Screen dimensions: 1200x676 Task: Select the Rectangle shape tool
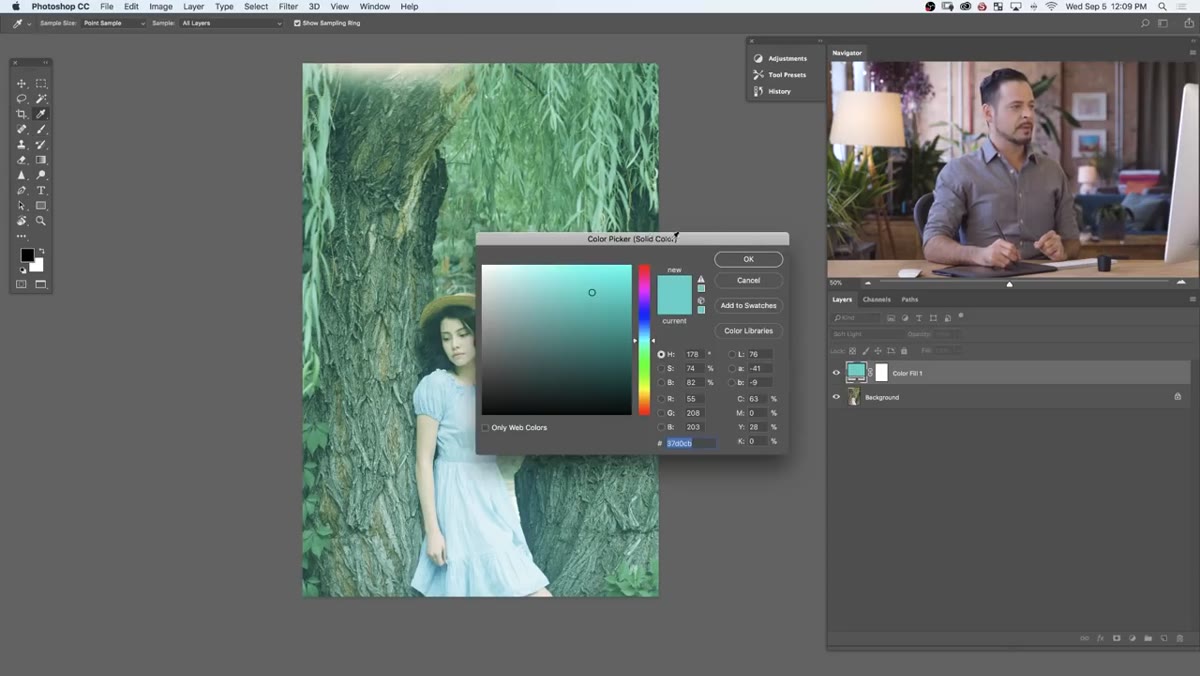coord(41,205)
